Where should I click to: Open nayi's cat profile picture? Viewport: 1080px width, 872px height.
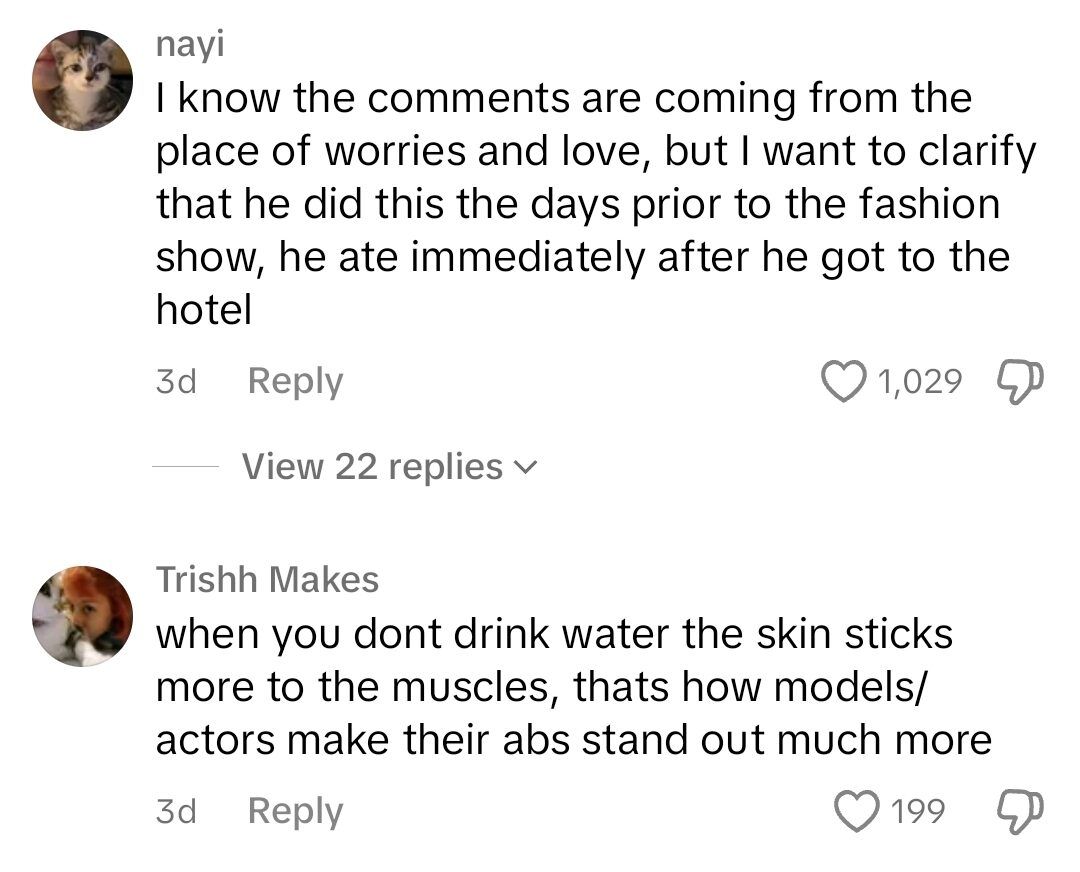coord(82,80)
